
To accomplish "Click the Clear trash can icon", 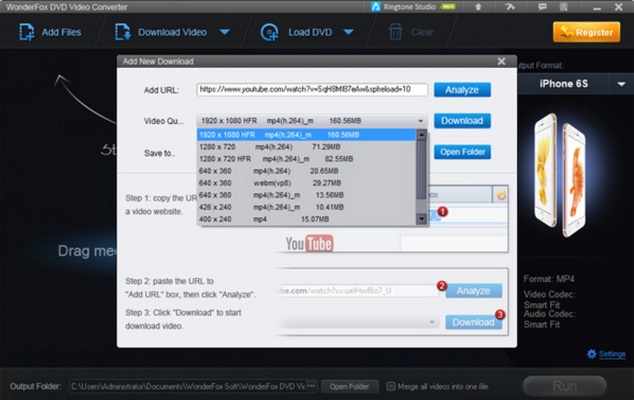I will [x=395, y=32].
